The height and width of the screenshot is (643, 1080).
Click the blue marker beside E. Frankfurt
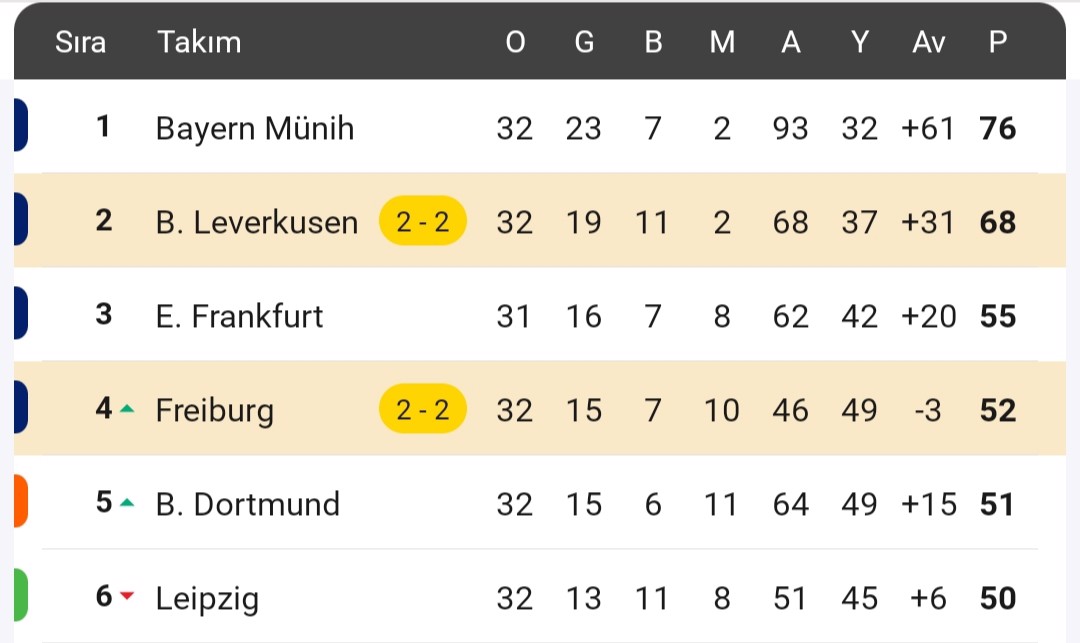pos(21,313)
